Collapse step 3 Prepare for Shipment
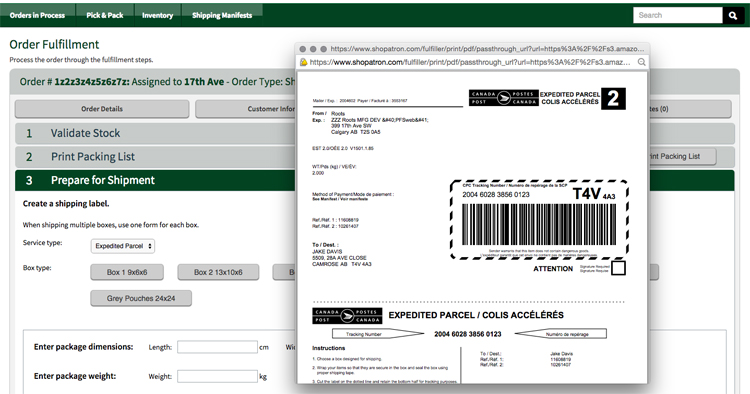 tap(155, 180)
